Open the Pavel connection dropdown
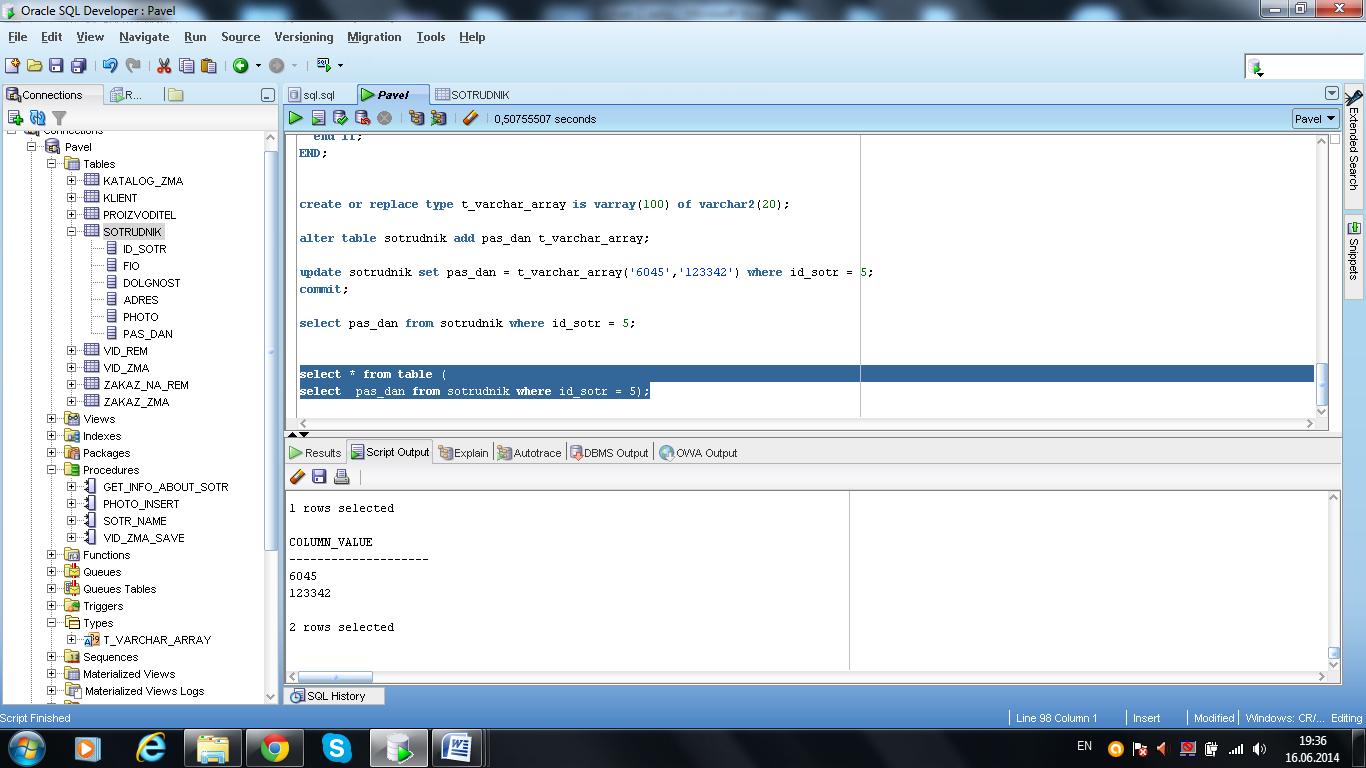Image resolution: width=1366 pixels, height=768 pixels. [1315, 118]
